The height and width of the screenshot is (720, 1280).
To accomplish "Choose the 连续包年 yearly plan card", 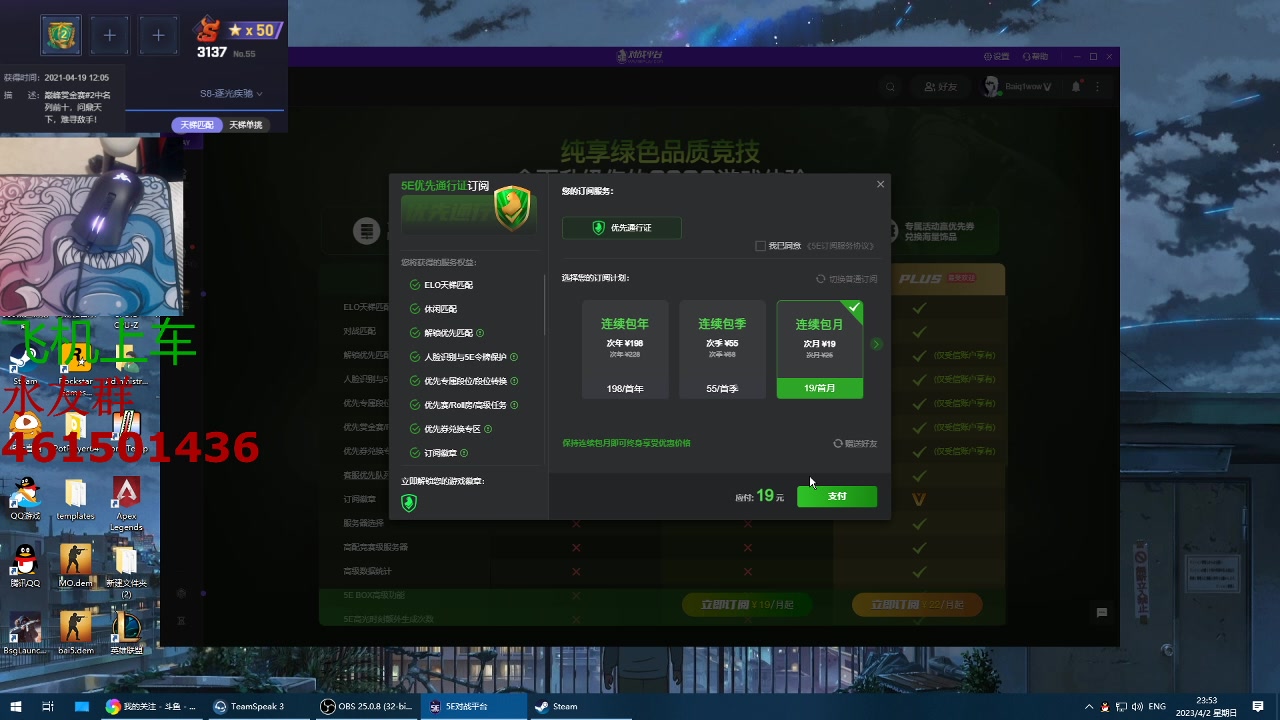I will tap(625, 349).
